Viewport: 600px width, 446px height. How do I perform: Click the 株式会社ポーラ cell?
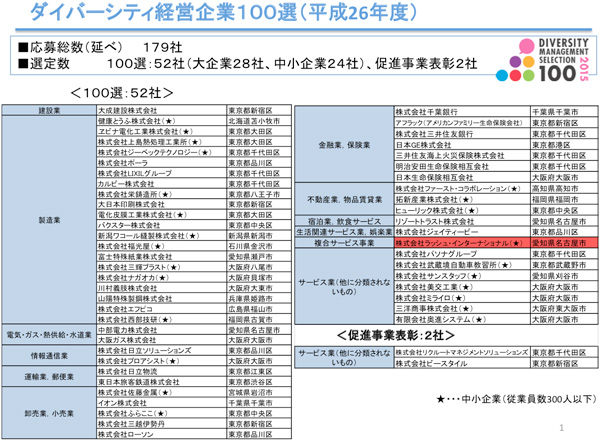click(x=161, y=163)
